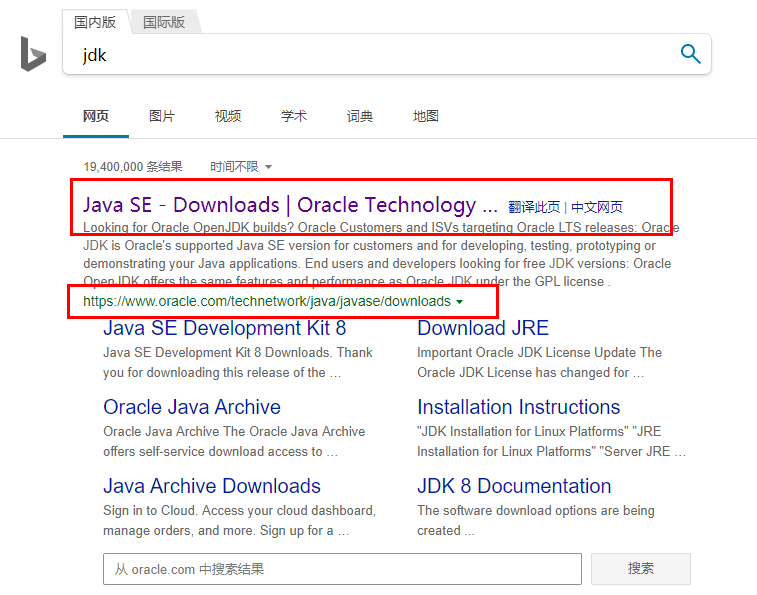Open the Oracle Java Archive link
757x595 pixels.
pyautogui.click(x=192, y=407)
